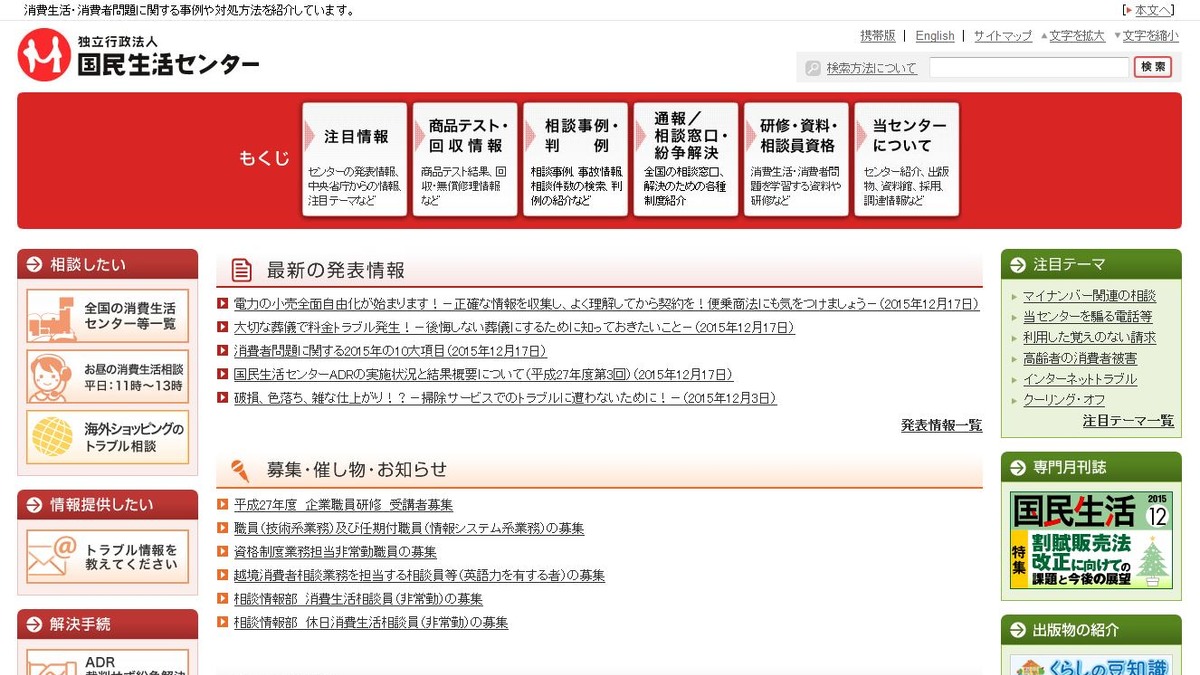Click the document icon next to 最新の発表情報

241,270
